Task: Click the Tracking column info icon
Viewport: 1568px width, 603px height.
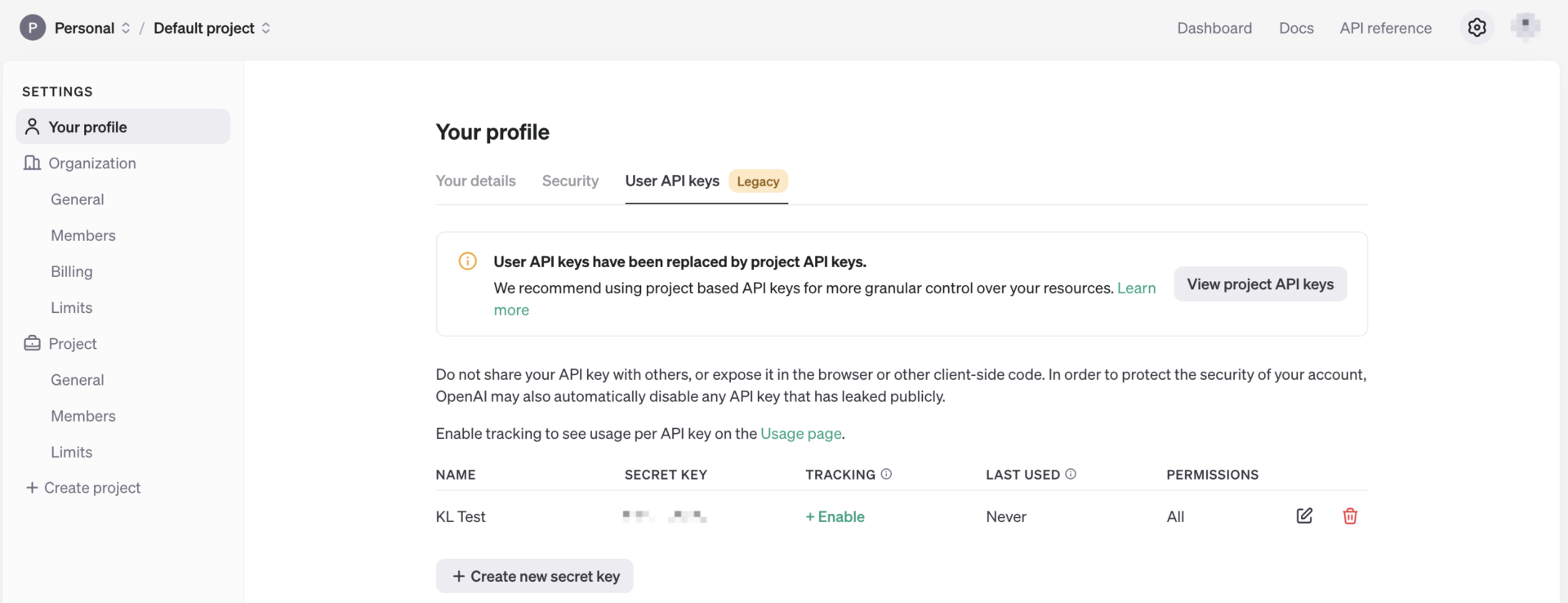Action: click(x=888, y=474)
